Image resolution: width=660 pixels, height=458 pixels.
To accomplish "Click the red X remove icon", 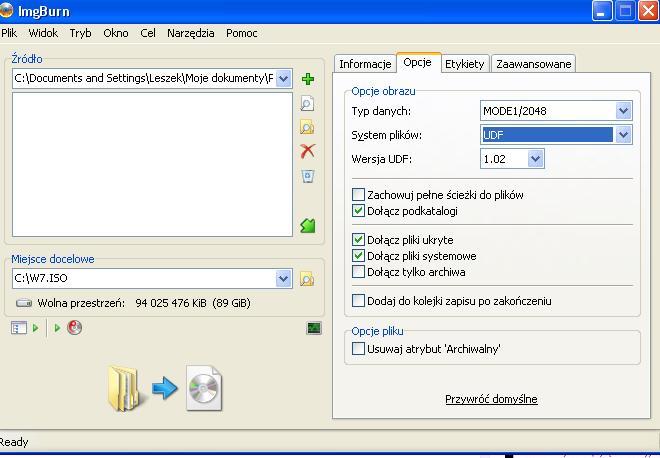I will (x=307, y=151).
